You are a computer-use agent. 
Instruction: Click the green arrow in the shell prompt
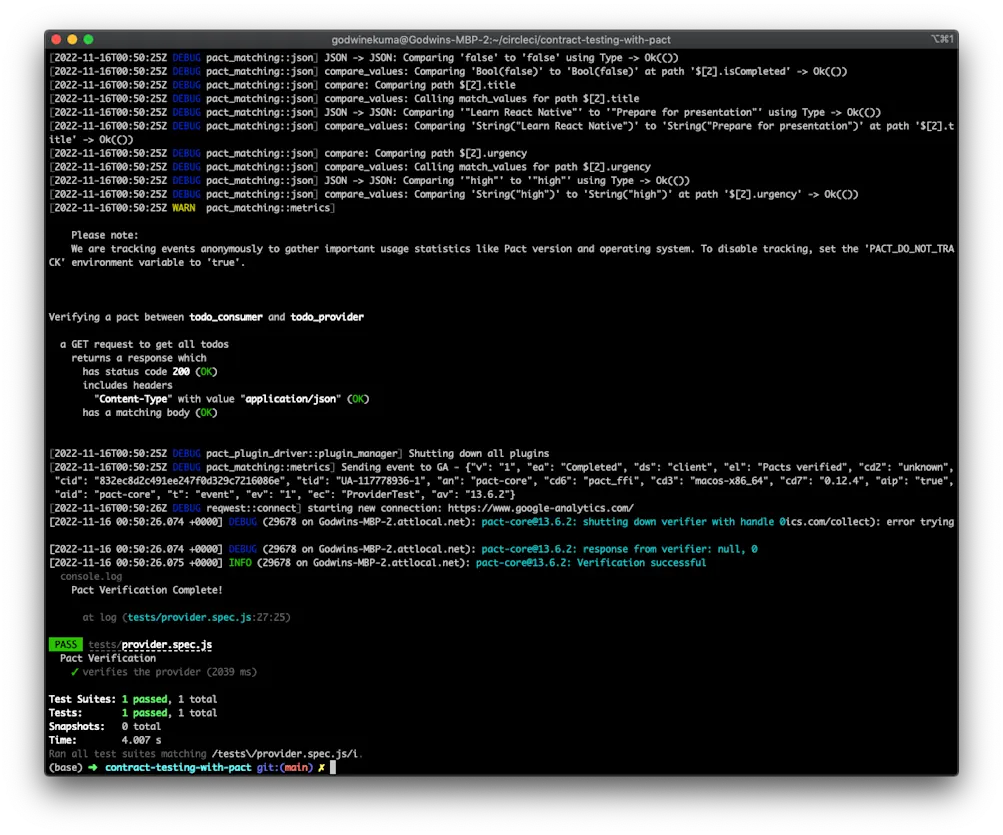pos(93,767)
